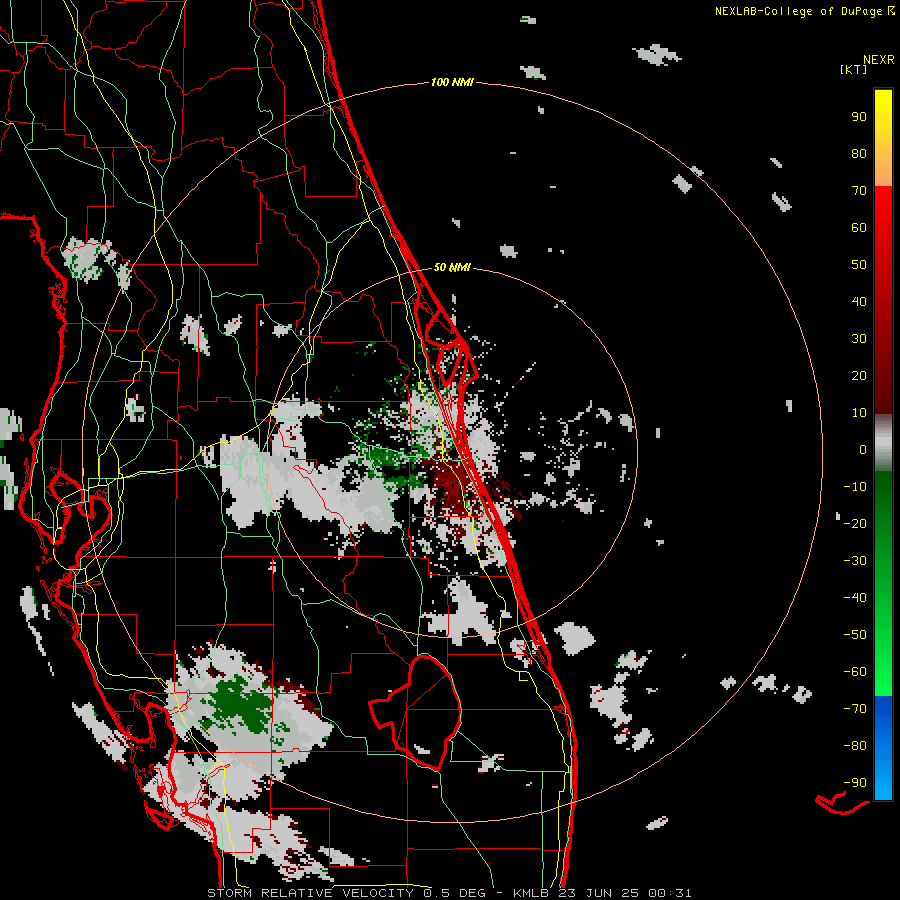Image resolution: width=900 pixels, height=900 pixels.
Task: Click the positive 20 value on the scale
Action: point(859,375)
